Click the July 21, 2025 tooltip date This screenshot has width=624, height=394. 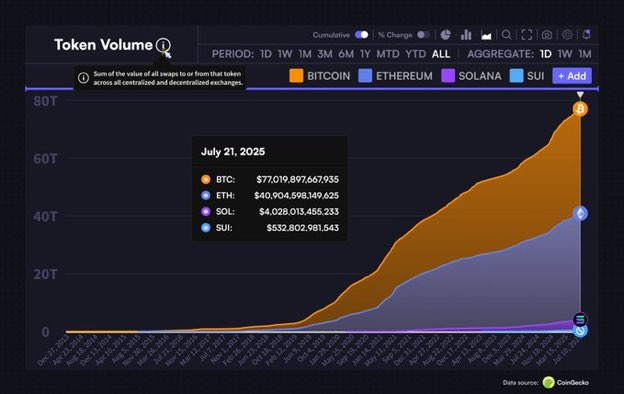[233, 152]
